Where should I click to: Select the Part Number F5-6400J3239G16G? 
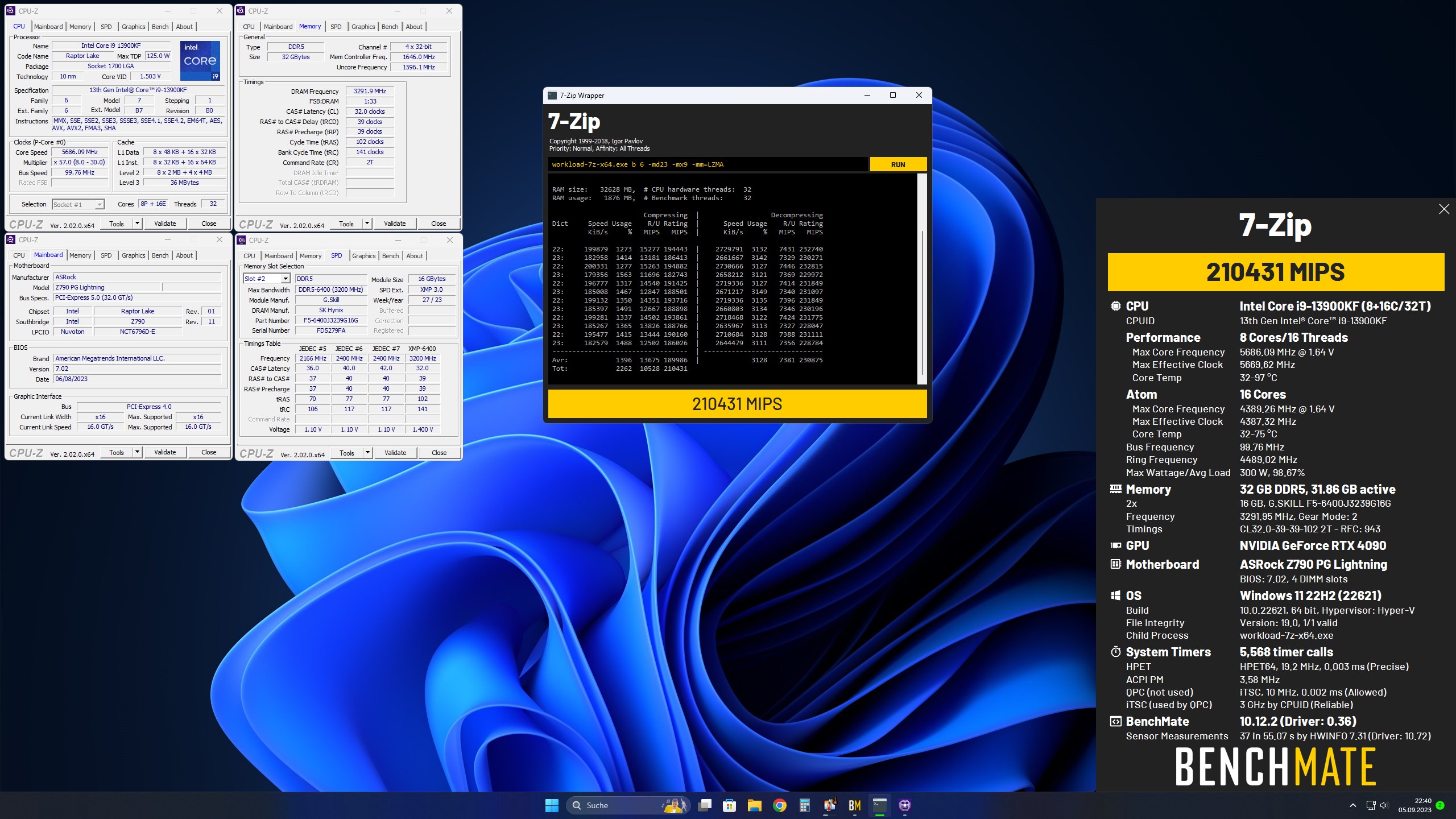(x=330, y=320)
